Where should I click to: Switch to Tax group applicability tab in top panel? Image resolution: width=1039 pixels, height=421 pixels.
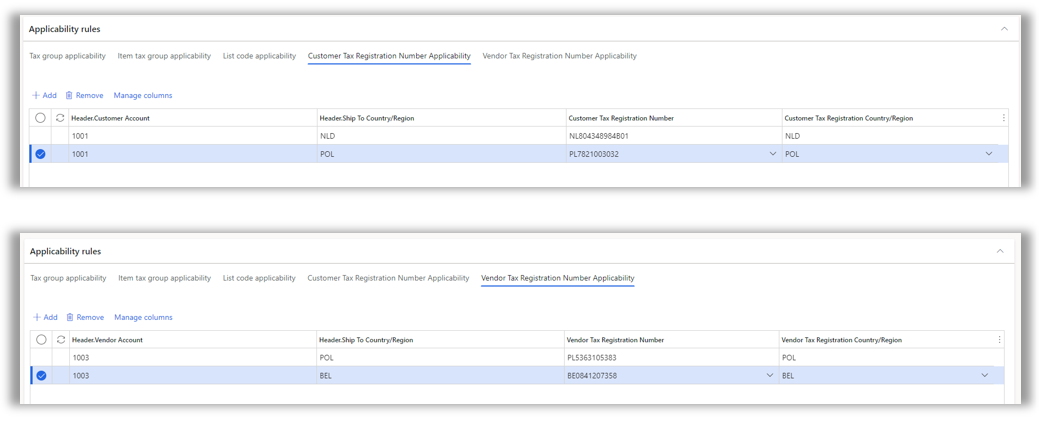pos(67,56)
